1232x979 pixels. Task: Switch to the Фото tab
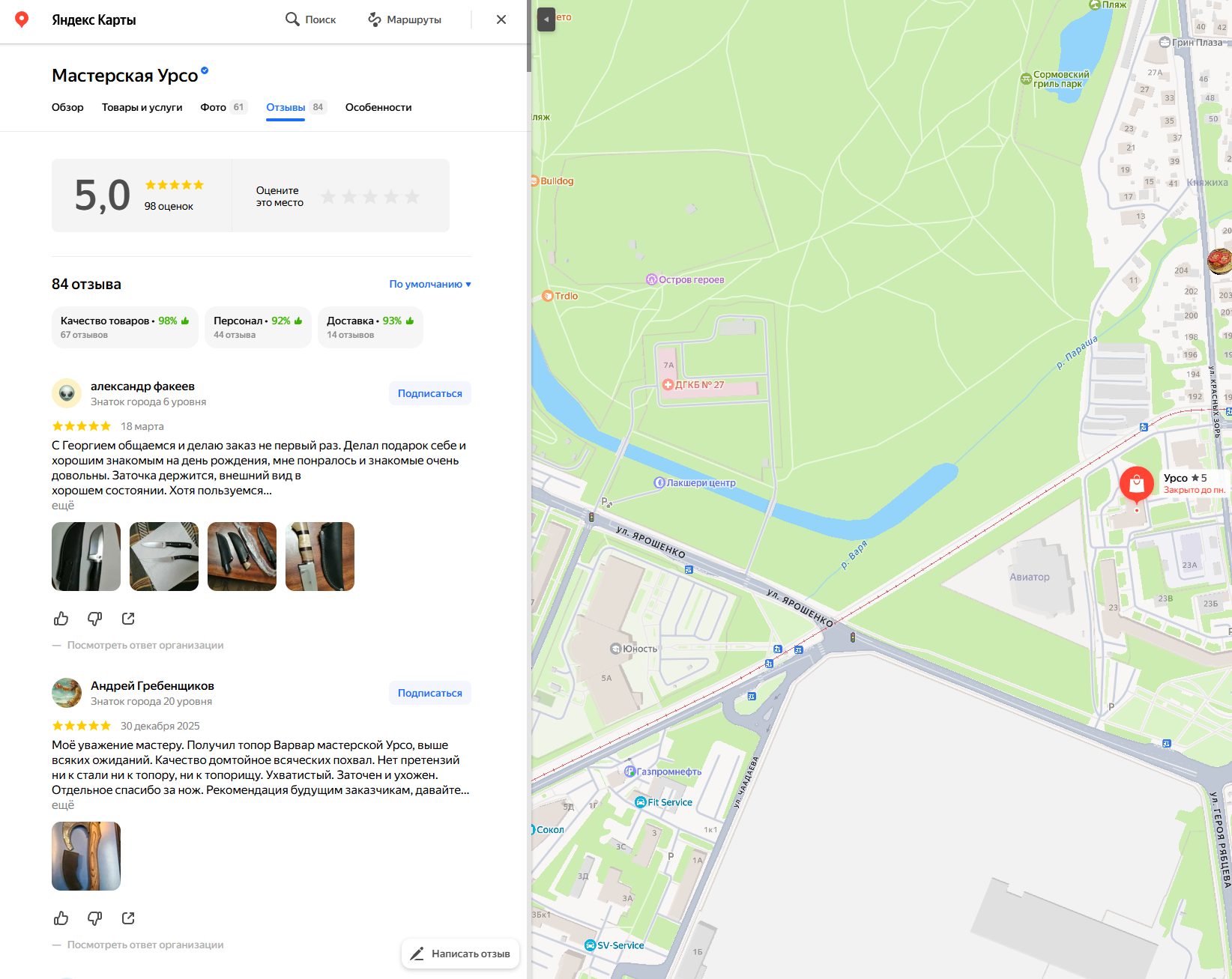223,107
